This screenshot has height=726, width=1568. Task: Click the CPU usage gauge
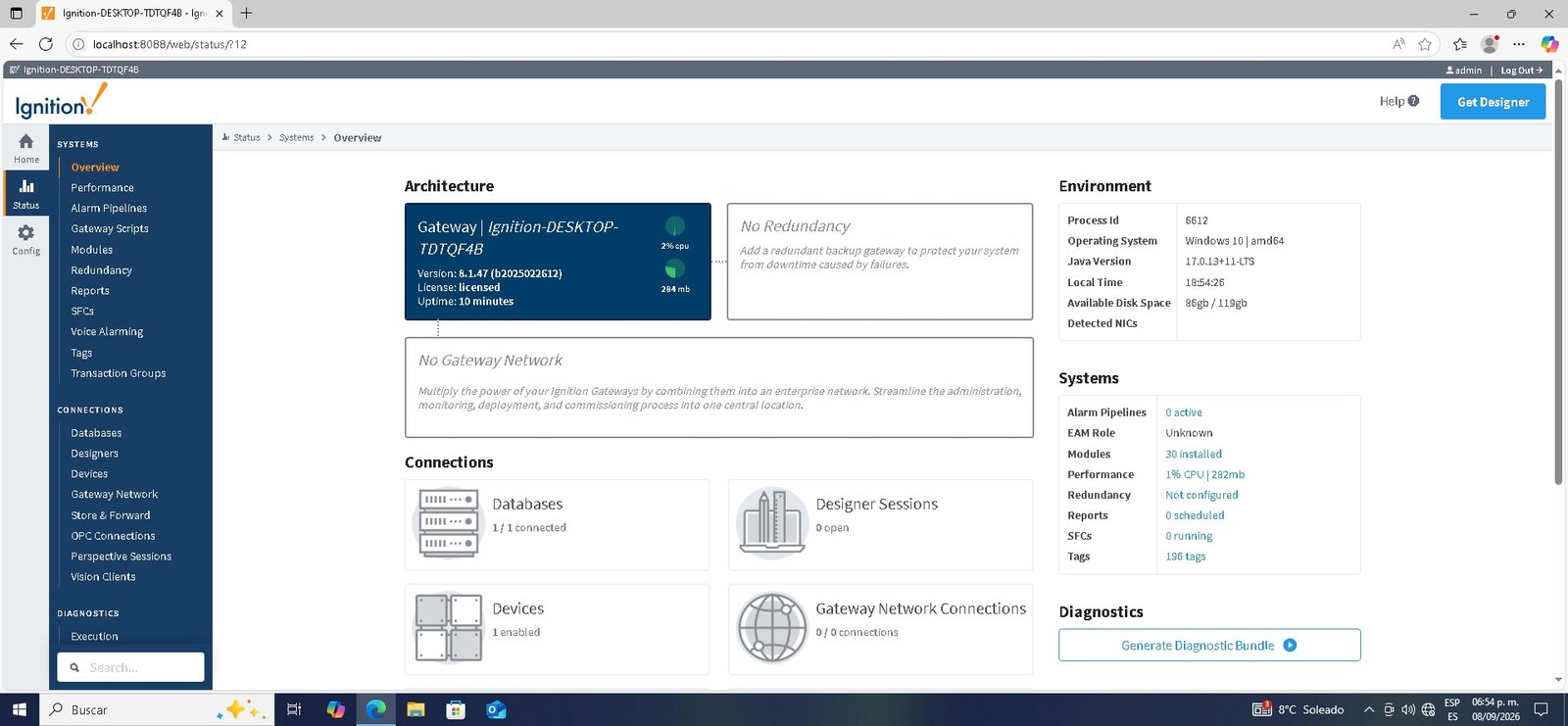point(675,227)
